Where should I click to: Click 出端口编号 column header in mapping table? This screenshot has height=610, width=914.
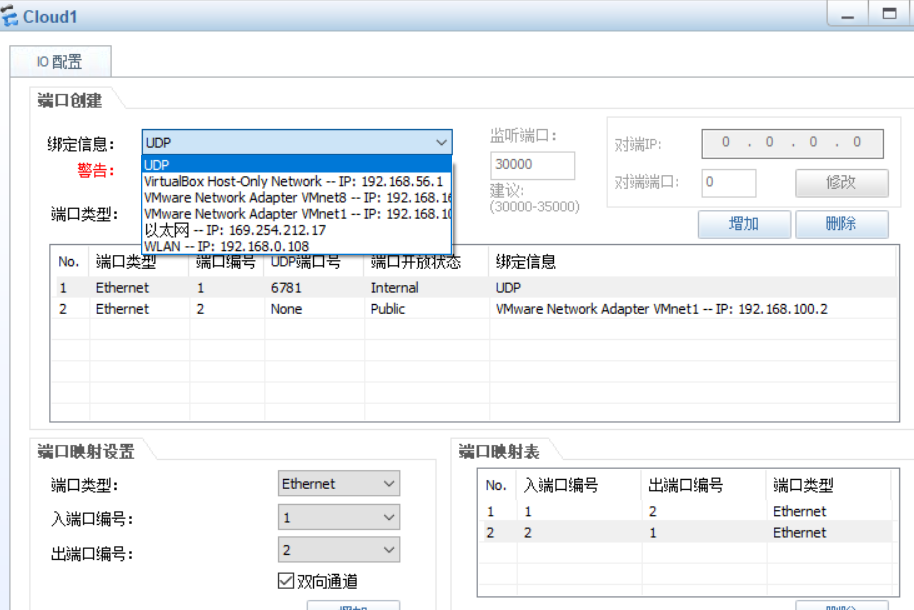(x=704, y=485)
